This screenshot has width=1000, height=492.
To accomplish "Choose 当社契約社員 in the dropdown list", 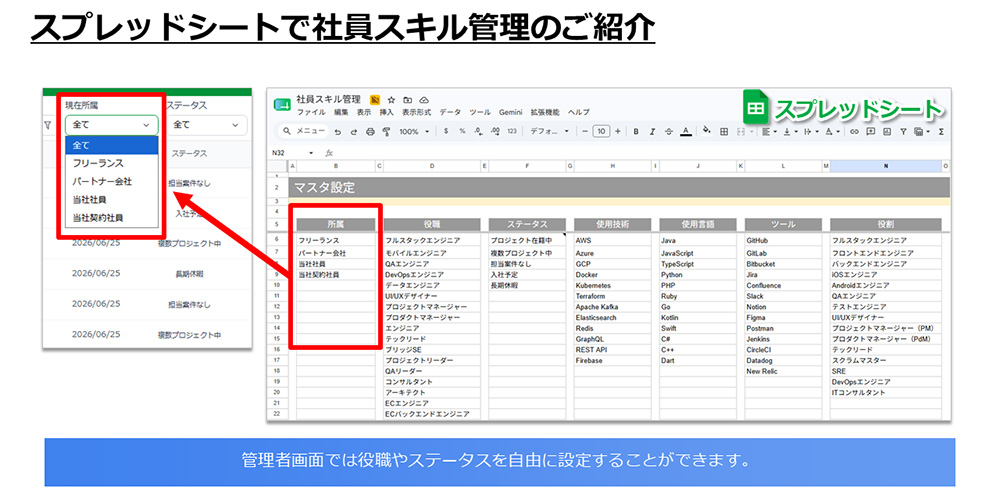I will [x=112, y=218].
